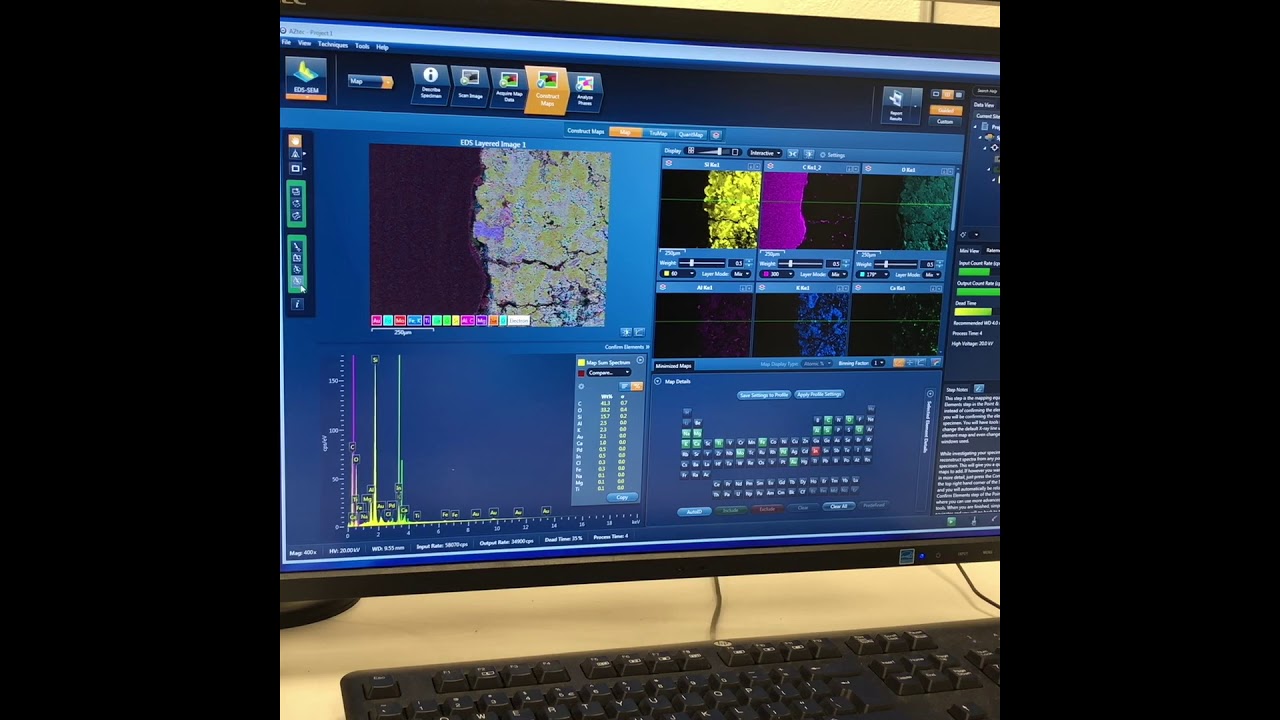Open the Acquire Map Data step

508,88
